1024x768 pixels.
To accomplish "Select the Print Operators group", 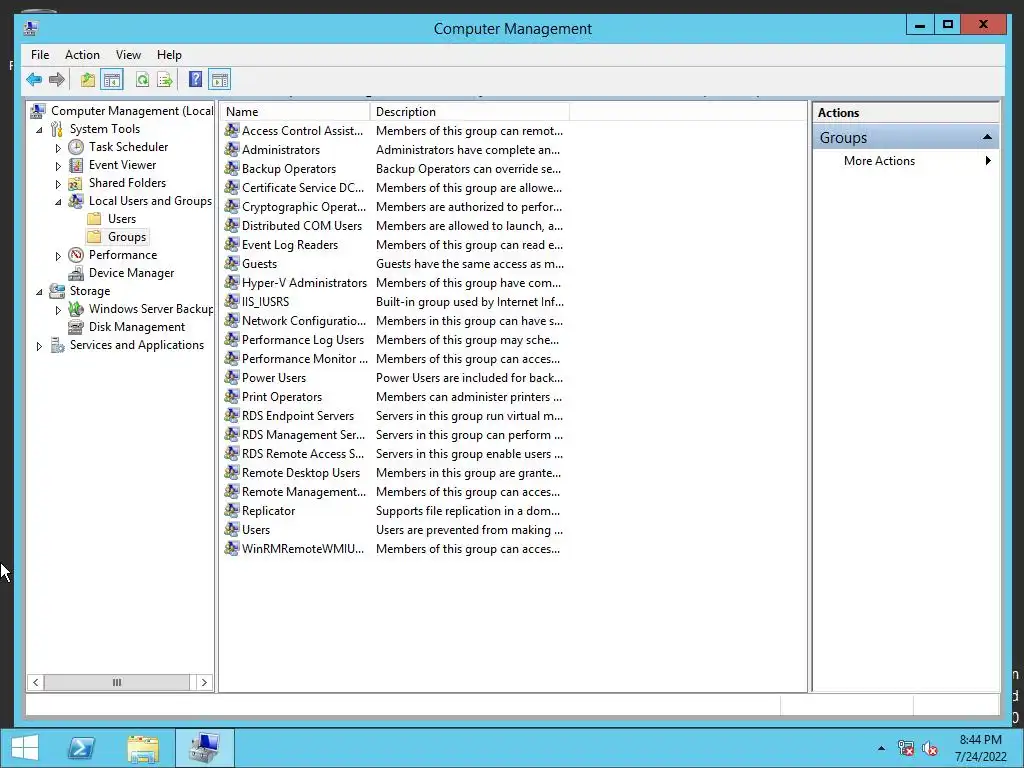I will tap(281, 396).
